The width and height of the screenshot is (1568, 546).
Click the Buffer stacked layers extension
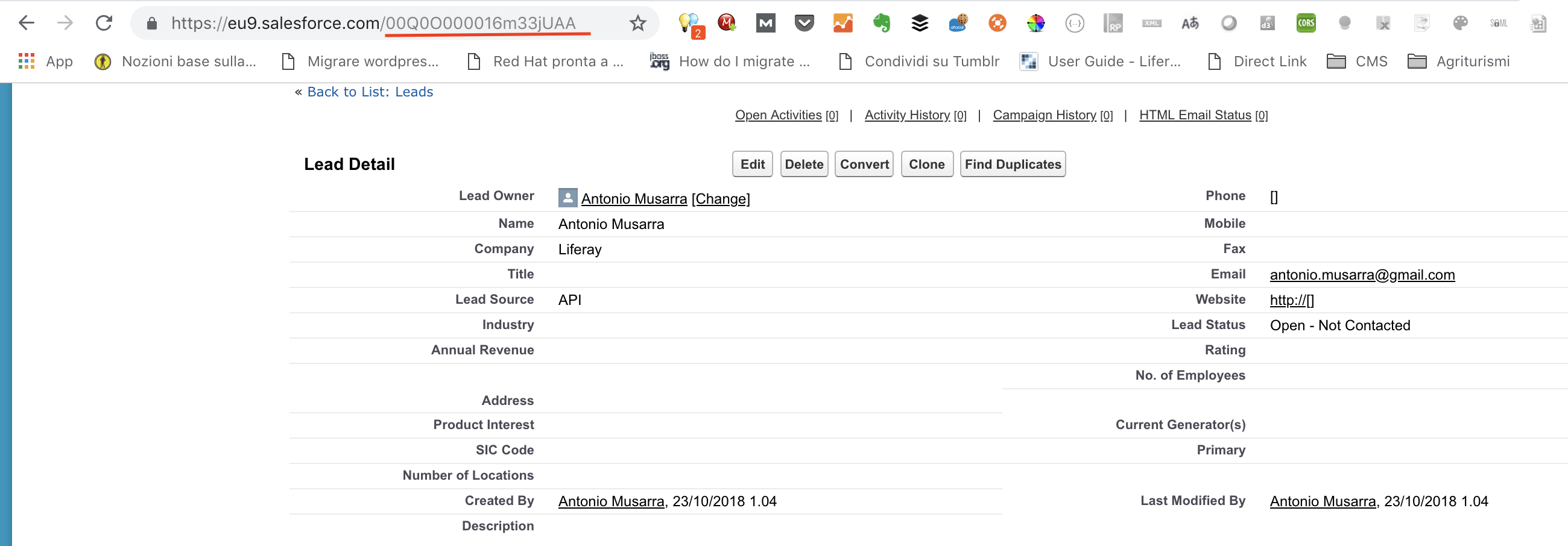pos(920,23)
